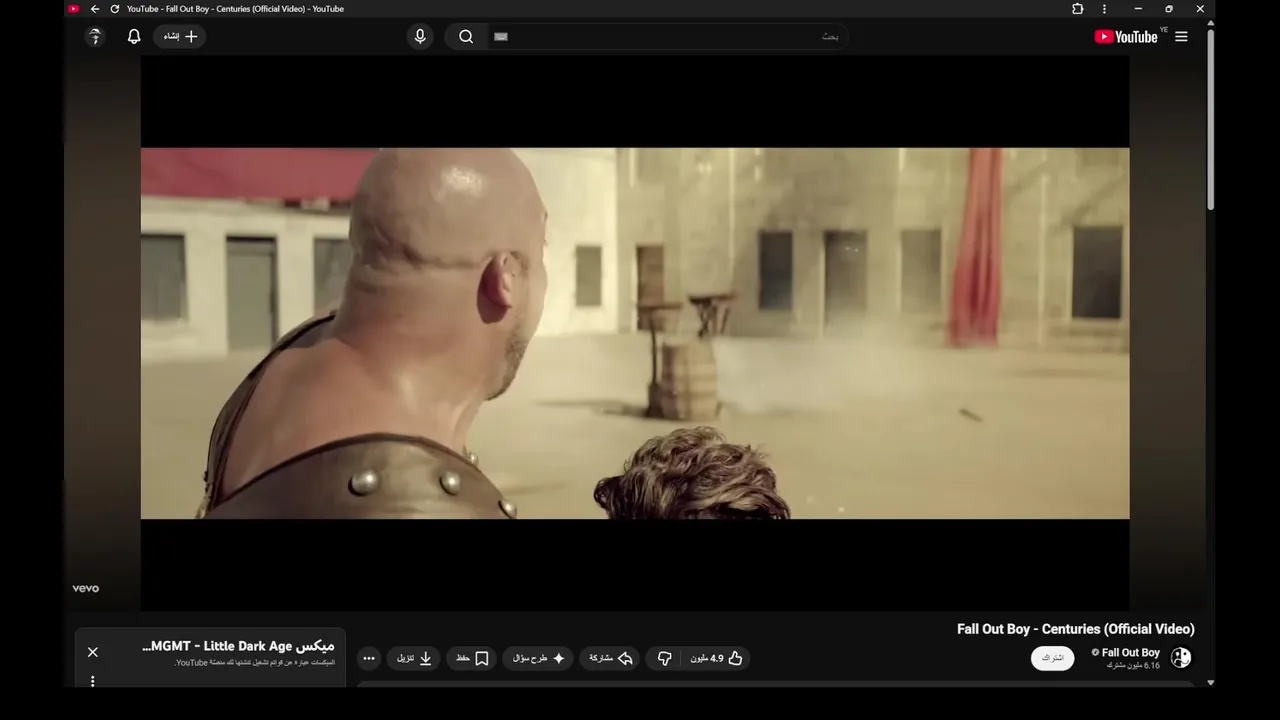Click the browser back arrow
Image resolution: width=1280 pixels, height=720 pixels.
coord(95,9)
